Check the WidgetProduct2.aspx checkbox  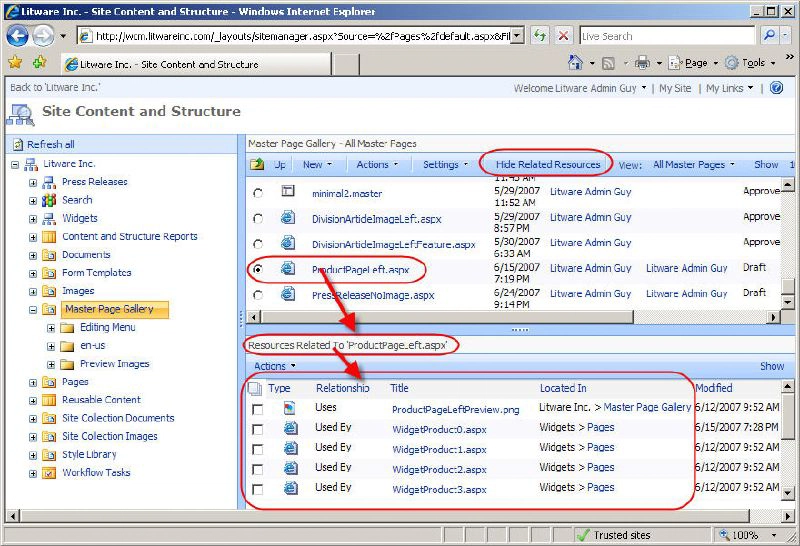pyautogui.click(x=258, y=469)
